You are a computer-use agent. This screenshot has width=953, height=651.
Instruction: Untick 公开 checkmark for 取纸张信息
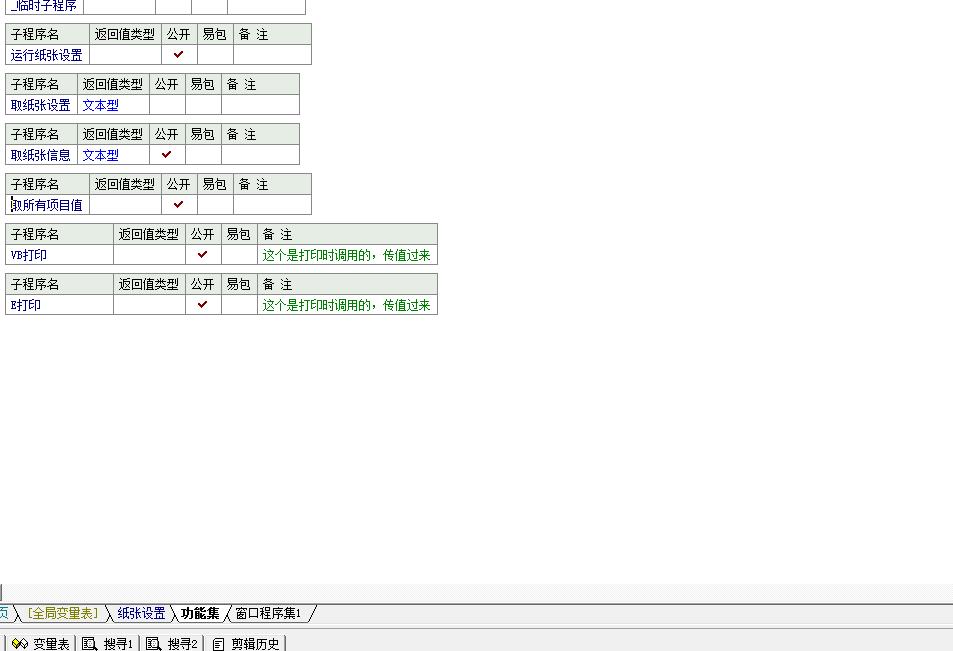167,155
